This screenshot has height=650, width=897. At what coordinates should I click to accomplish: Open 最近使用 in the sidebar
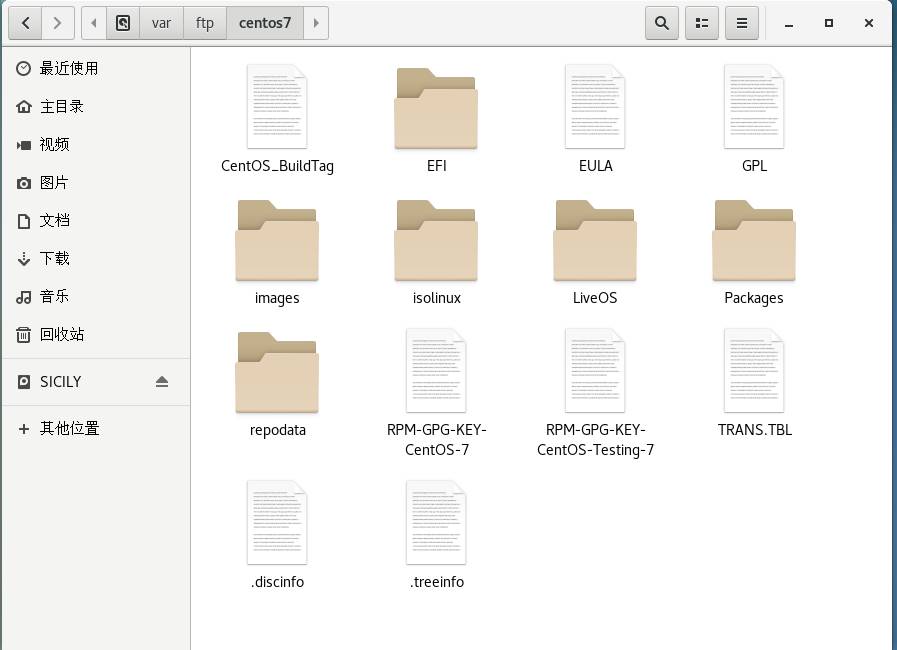(x=68, y=68)
